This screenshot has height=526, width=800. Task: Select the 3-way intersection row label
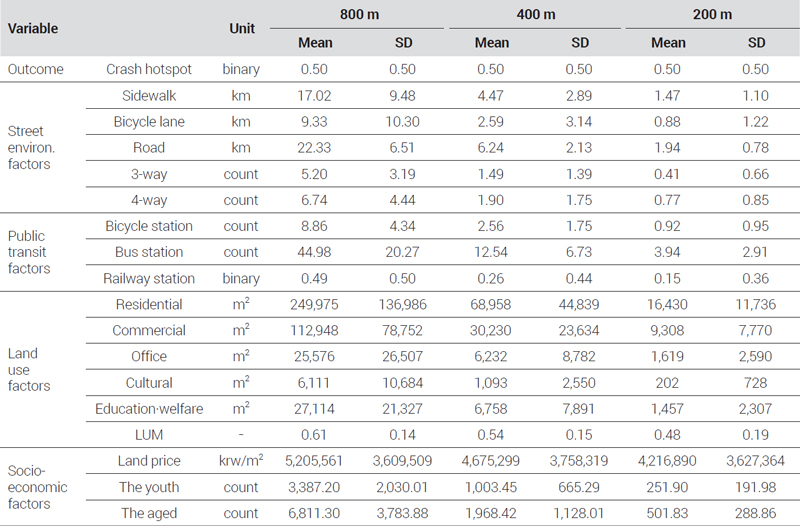pos(148,174)
